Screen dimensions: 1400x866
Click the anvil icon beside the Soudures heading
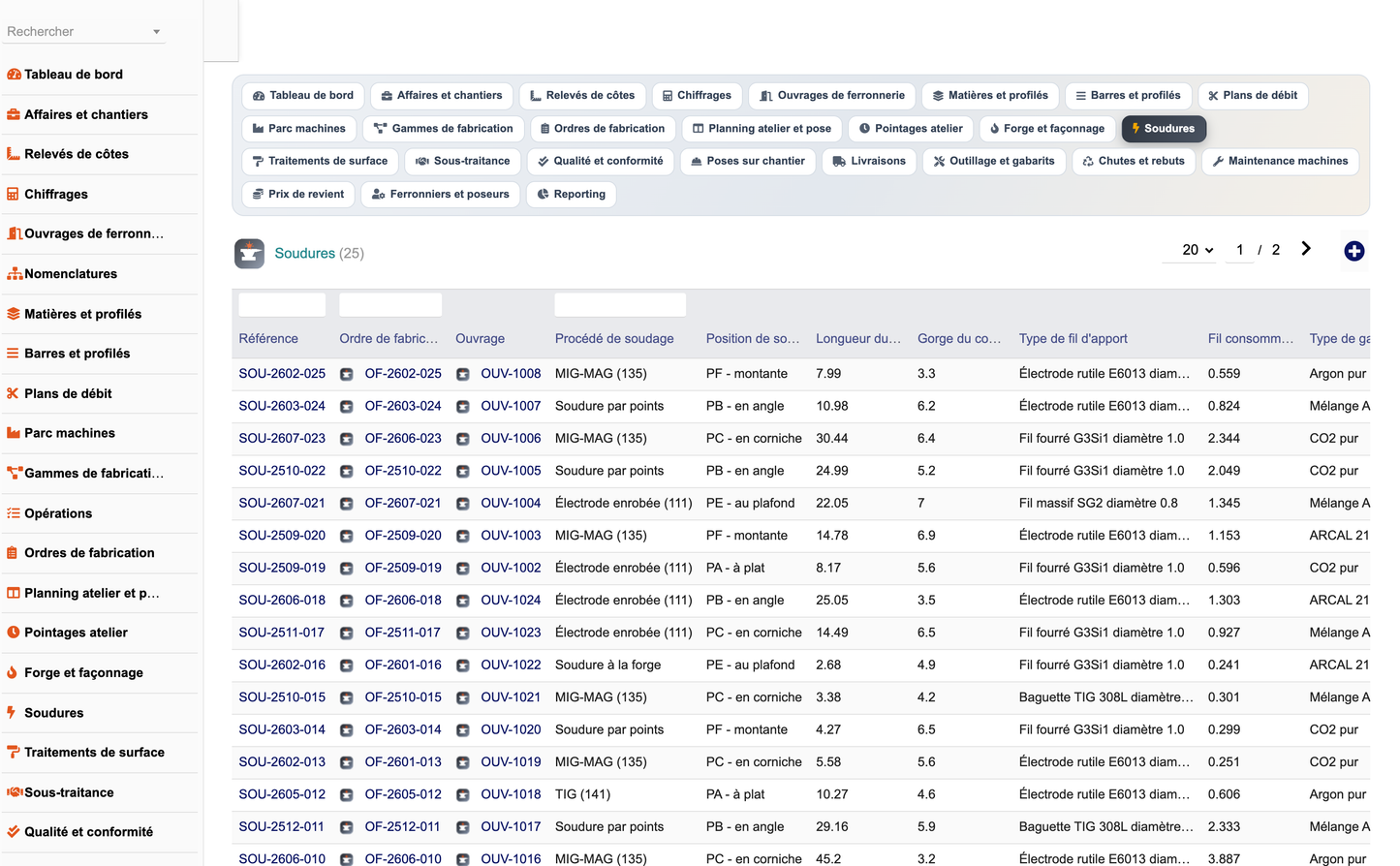click(x=249, y=253)
